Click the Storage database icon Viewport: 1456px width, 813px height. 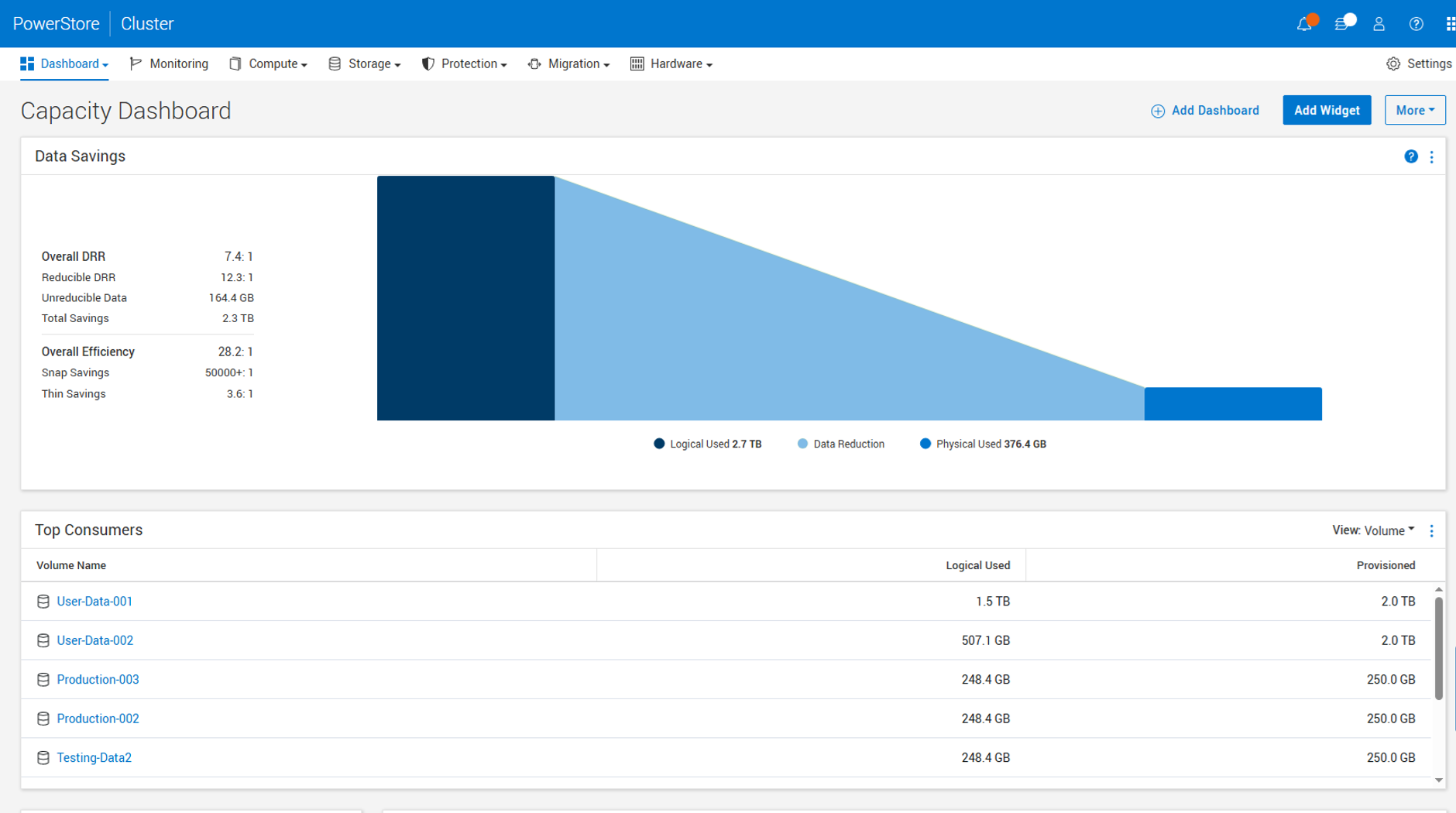[x=335, y=63]
